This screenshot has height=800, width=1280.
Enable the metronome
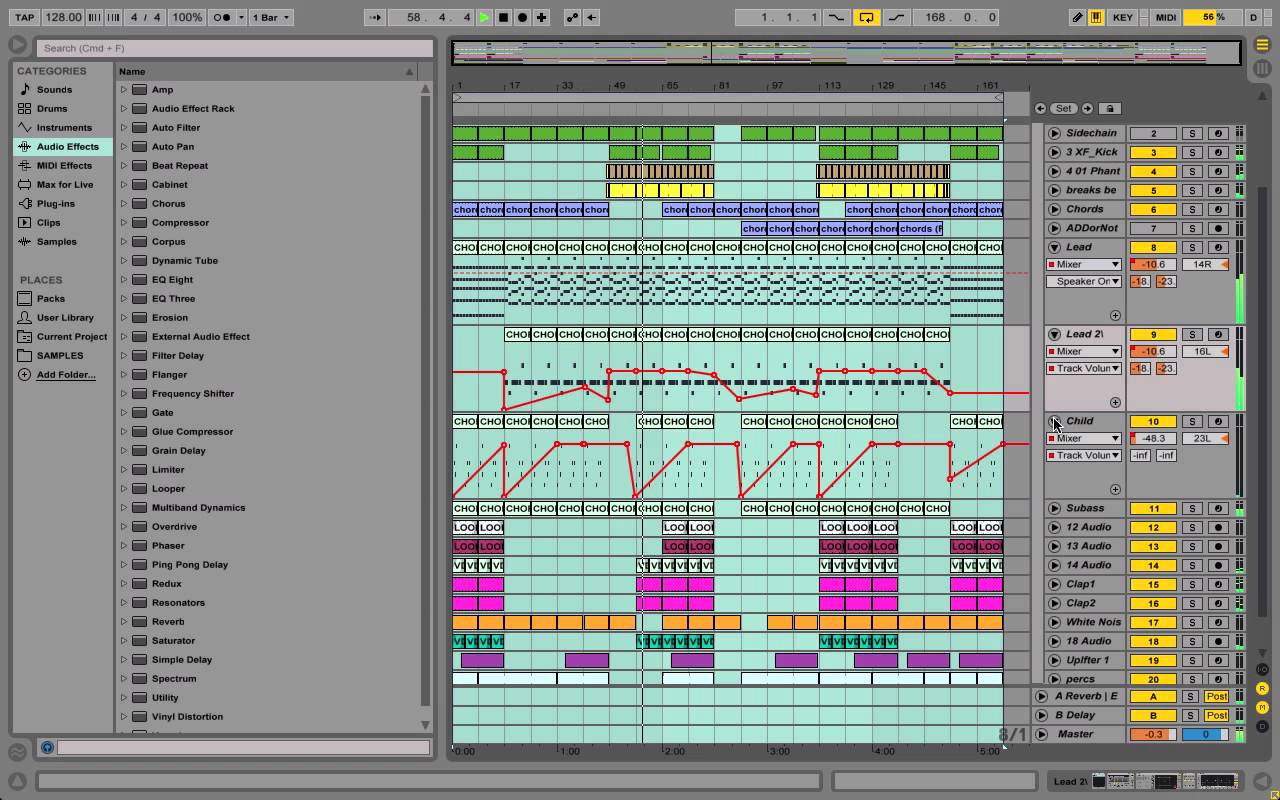coord(223,17)
